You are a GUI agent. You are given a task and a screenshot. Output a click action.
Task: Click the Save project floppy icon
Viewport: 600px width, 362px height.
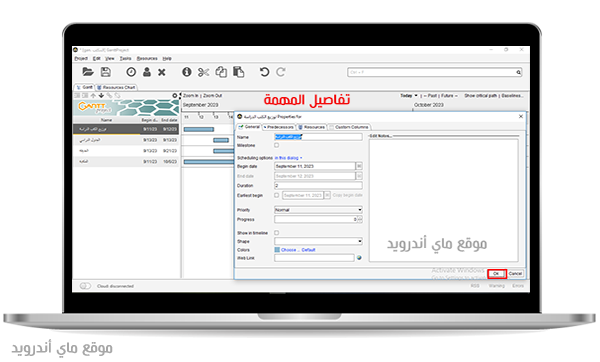tap(106, 72)
